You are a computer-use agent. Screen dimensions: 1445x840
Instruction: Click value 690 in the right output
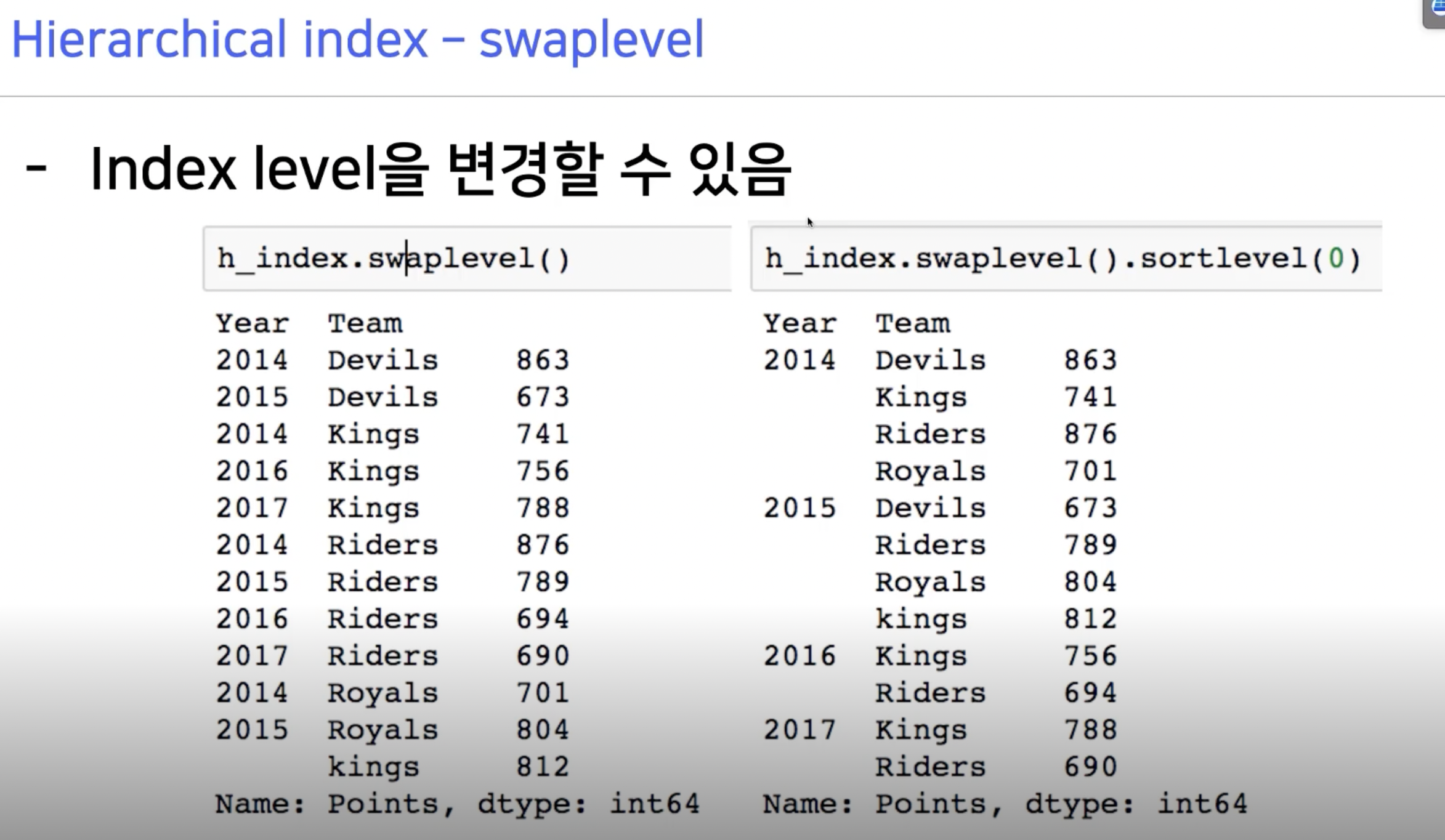1090,767
